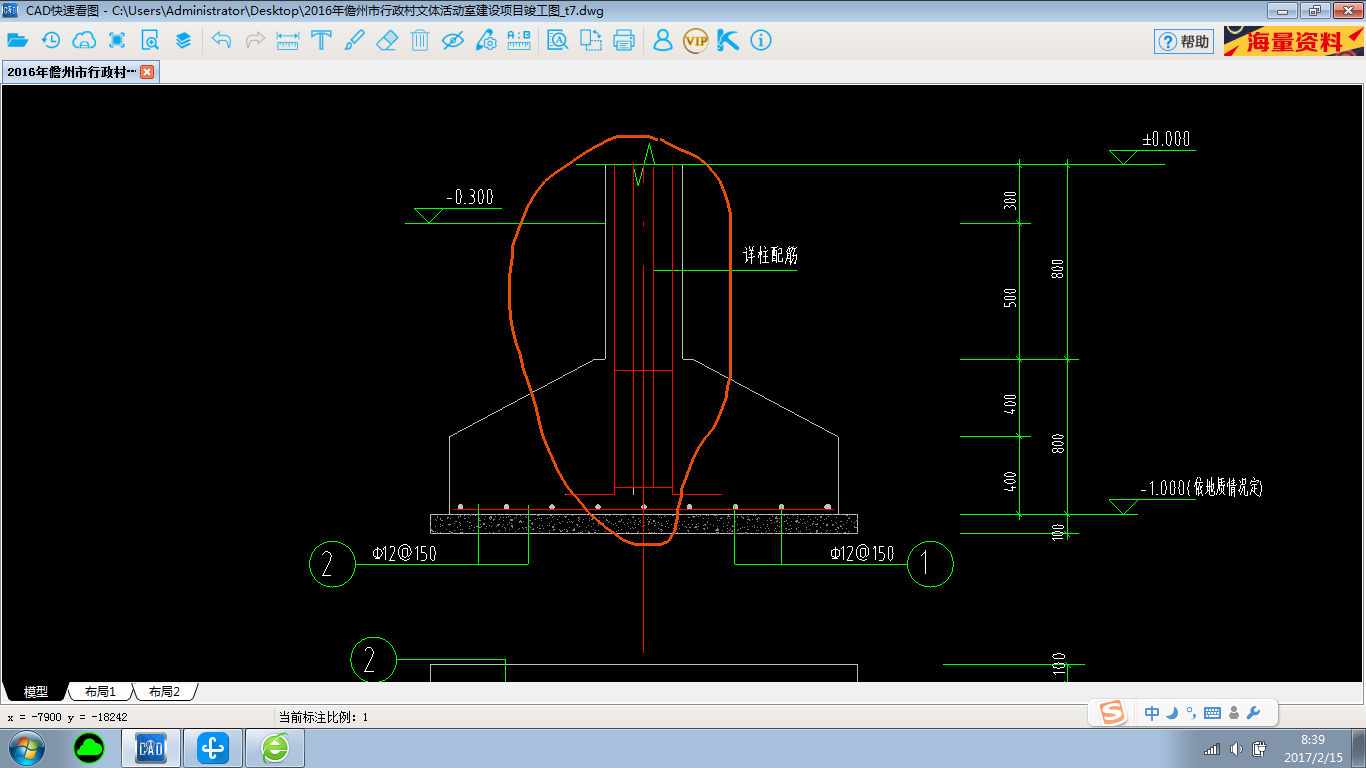Toggle annotation visibility with the eye icon
1366x768 pixels.
(453, 41)
